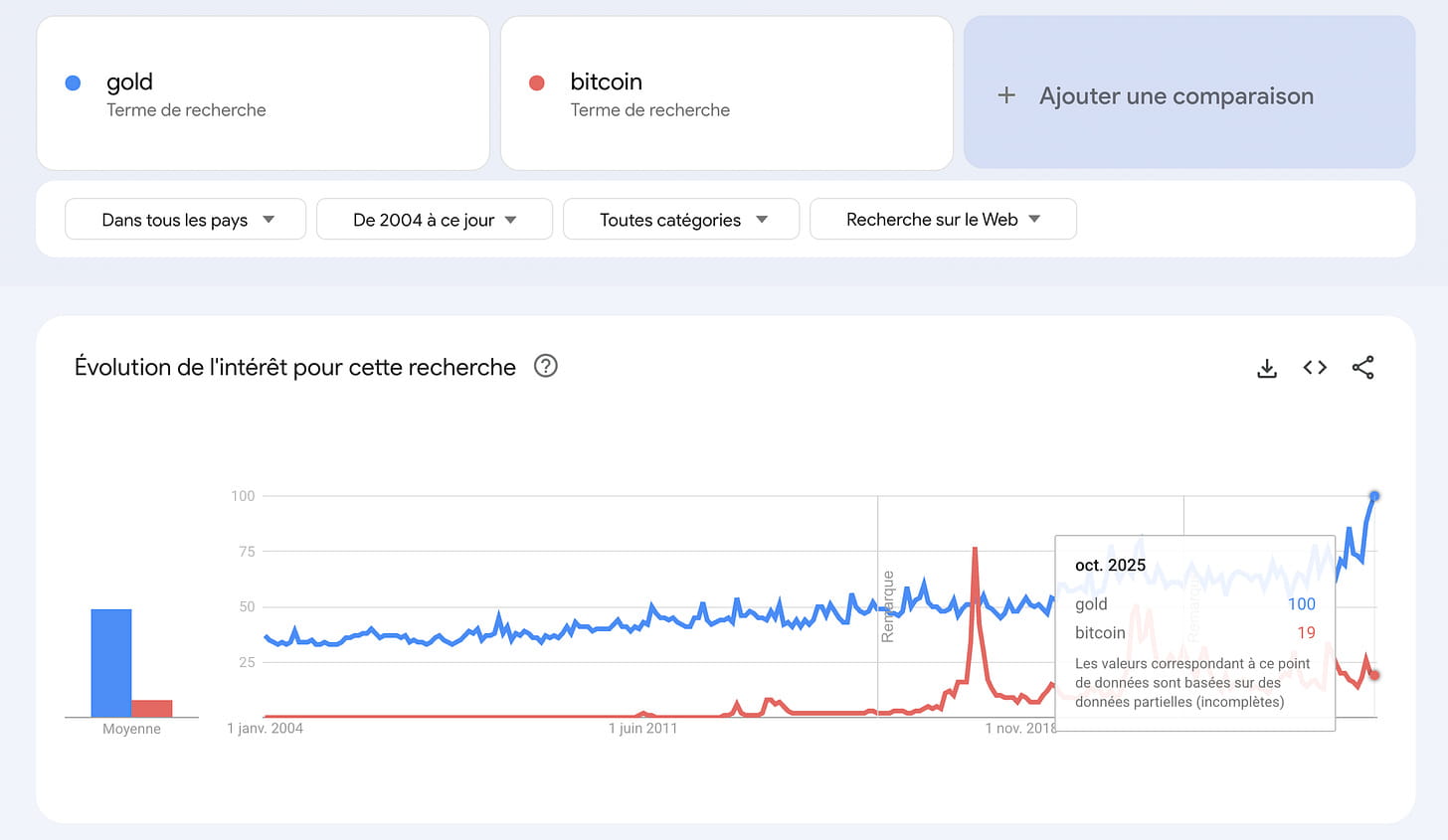Image resolution: width=1448 pixels, height=840 pixels.
Task: Click the plus icon to add comparison
Action: [1006, 95]
